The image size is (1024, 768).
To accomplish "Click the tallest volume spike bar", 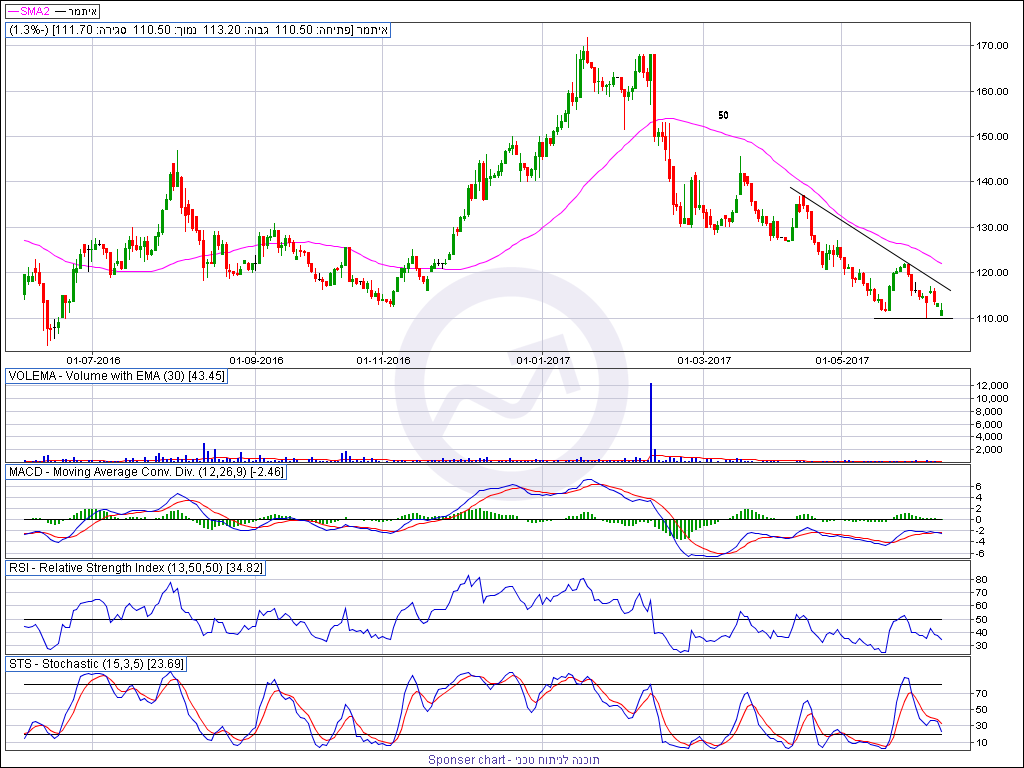I will (651, 420).
